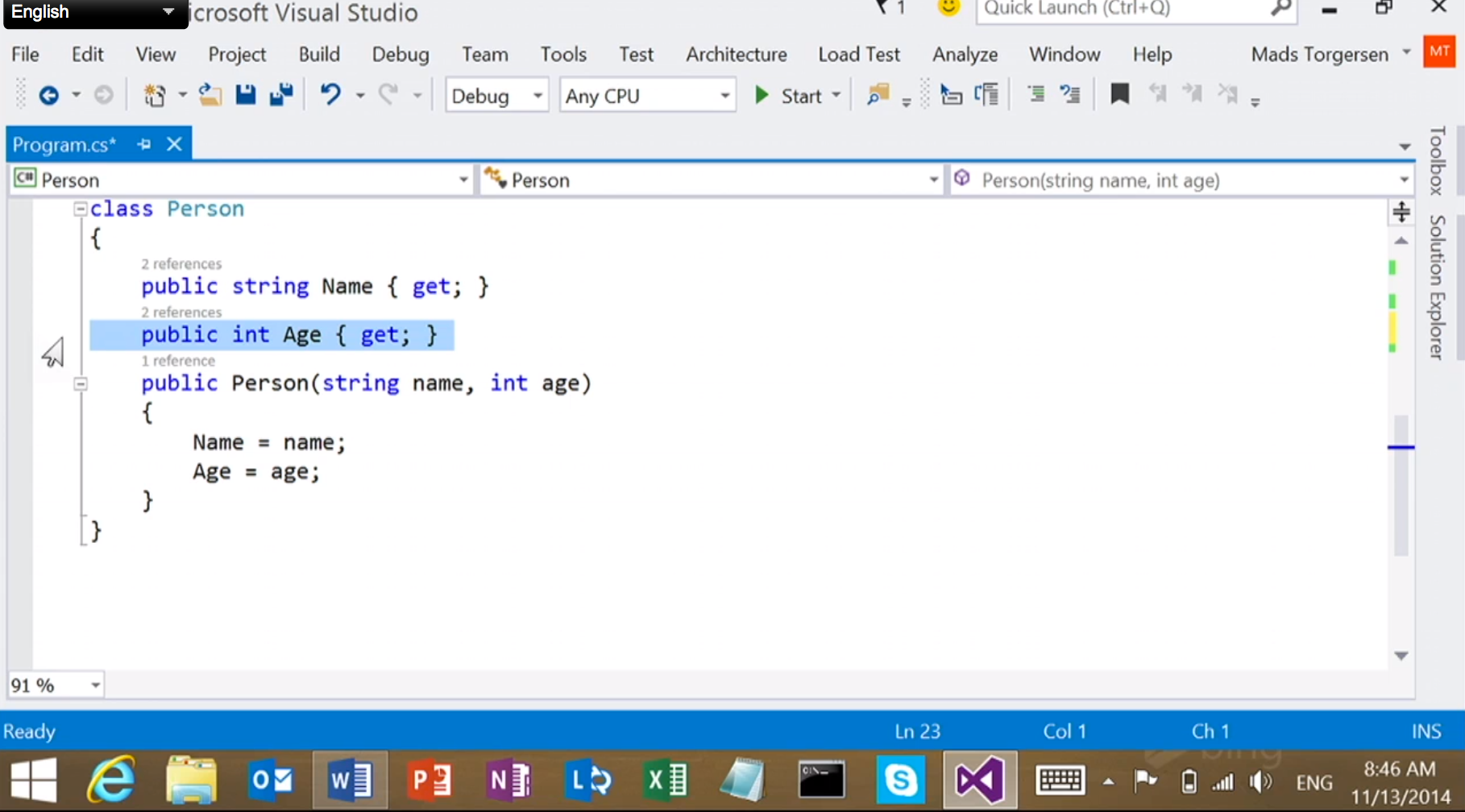
Task: Open Excel from the taskbar
Action: [666, 780]
